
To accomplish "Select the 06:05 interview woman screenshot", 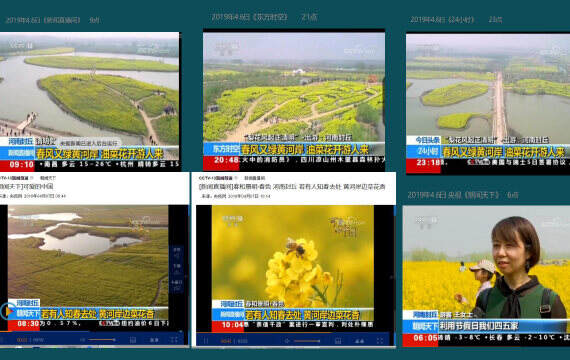I will [486, 276].
